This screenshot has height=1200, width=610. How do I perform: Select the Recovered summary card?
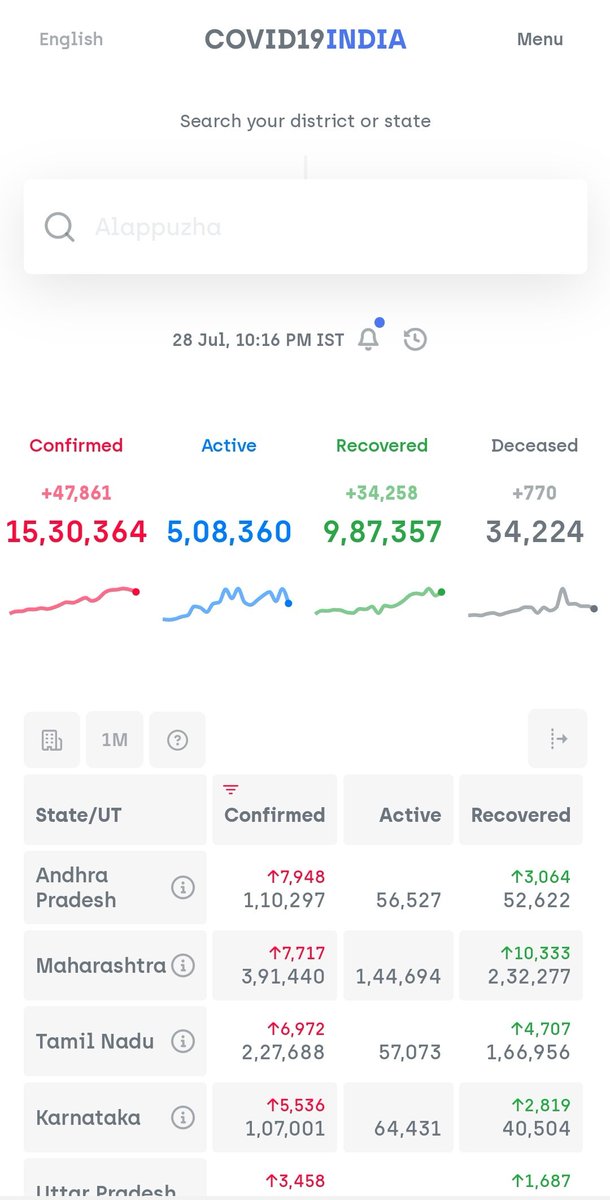(x=382, y=530)
